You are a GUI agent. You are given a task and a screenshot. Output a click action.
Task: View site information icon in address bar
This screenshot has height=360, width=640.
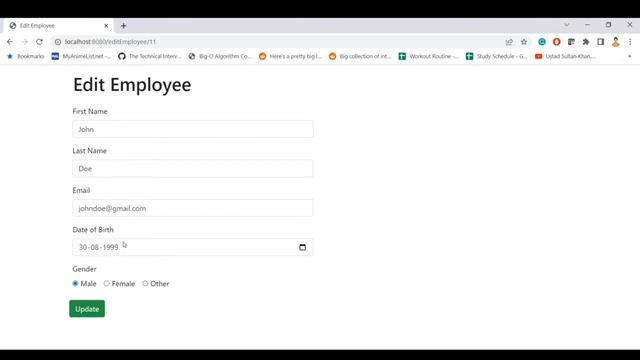(x=58, y=42)
